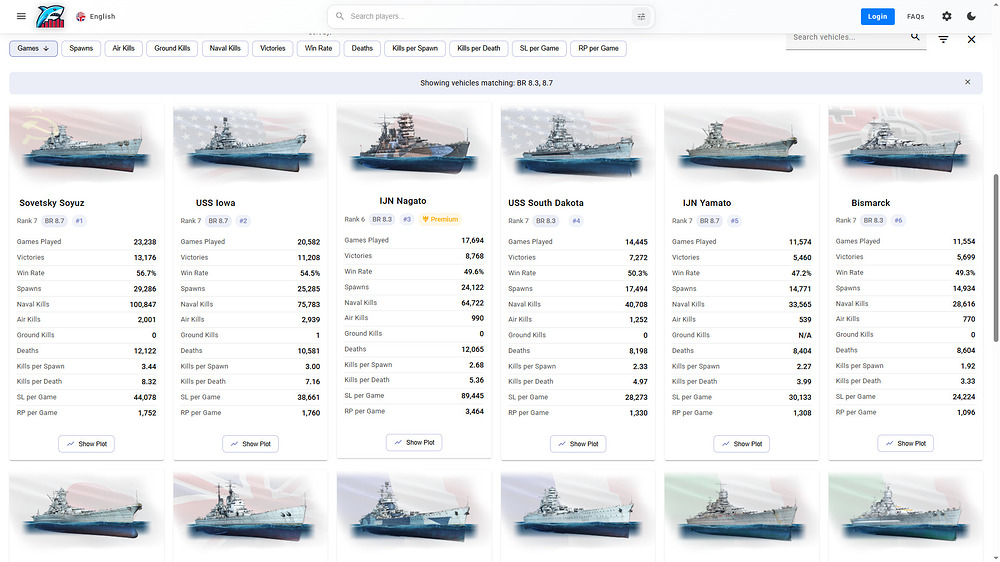The image size is (1000, 562).
Task: Show Plot for USS South Dakota
Action: [x=578, y=444]
